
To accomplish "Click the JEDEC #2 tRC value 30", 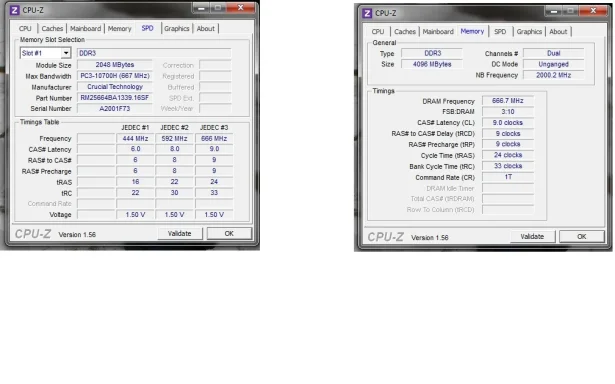I will coord(175,193).
